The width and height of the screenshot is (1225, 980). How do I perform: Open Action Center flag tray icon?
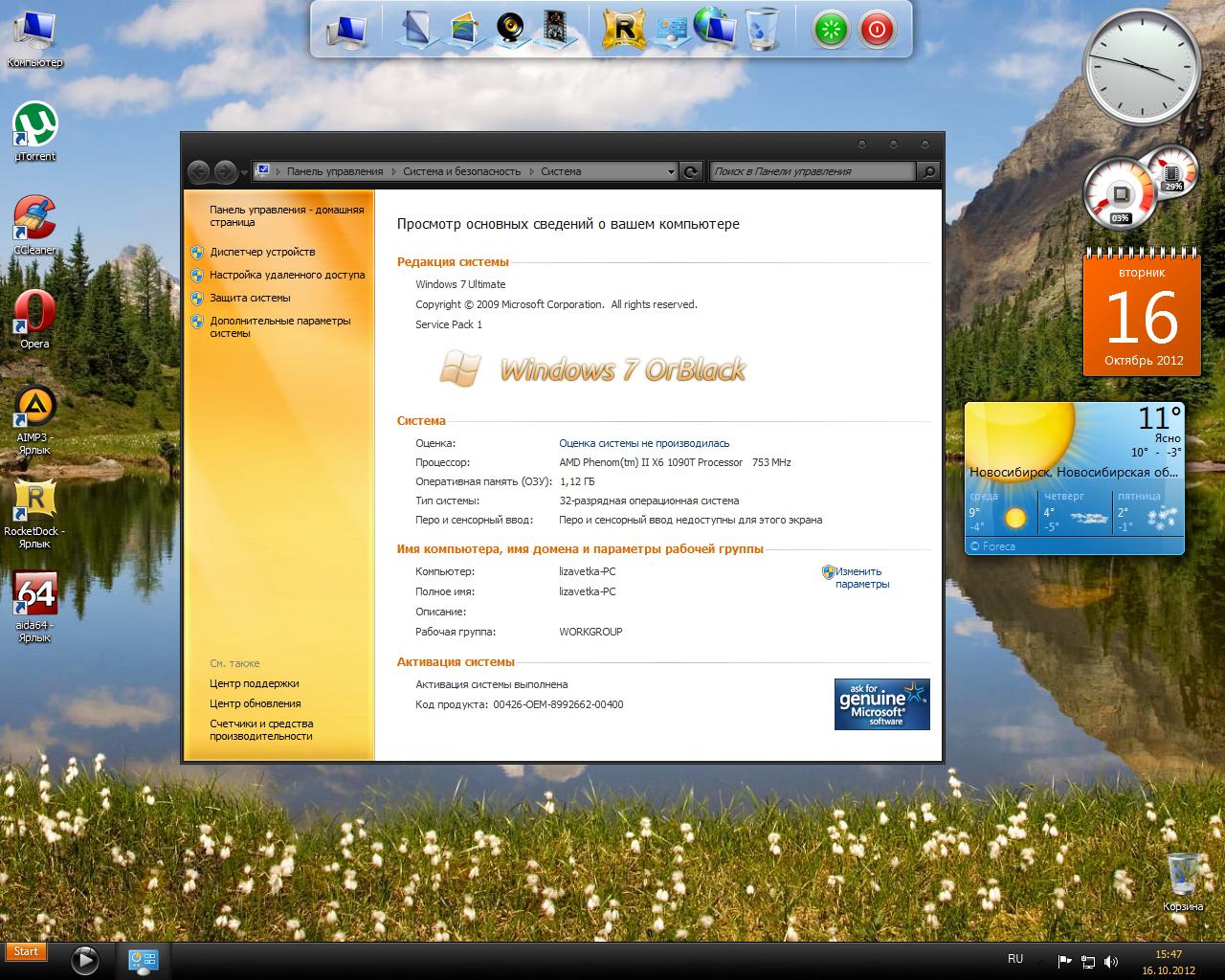coord(1065,961)
